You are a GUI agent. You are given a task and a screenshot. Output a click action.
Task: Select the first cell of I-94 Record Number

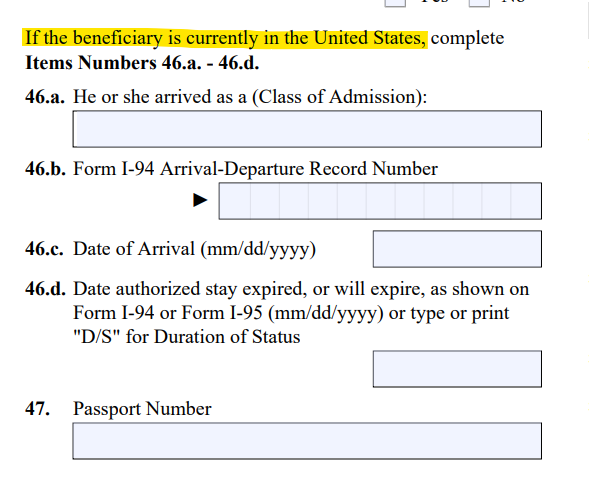235,201
